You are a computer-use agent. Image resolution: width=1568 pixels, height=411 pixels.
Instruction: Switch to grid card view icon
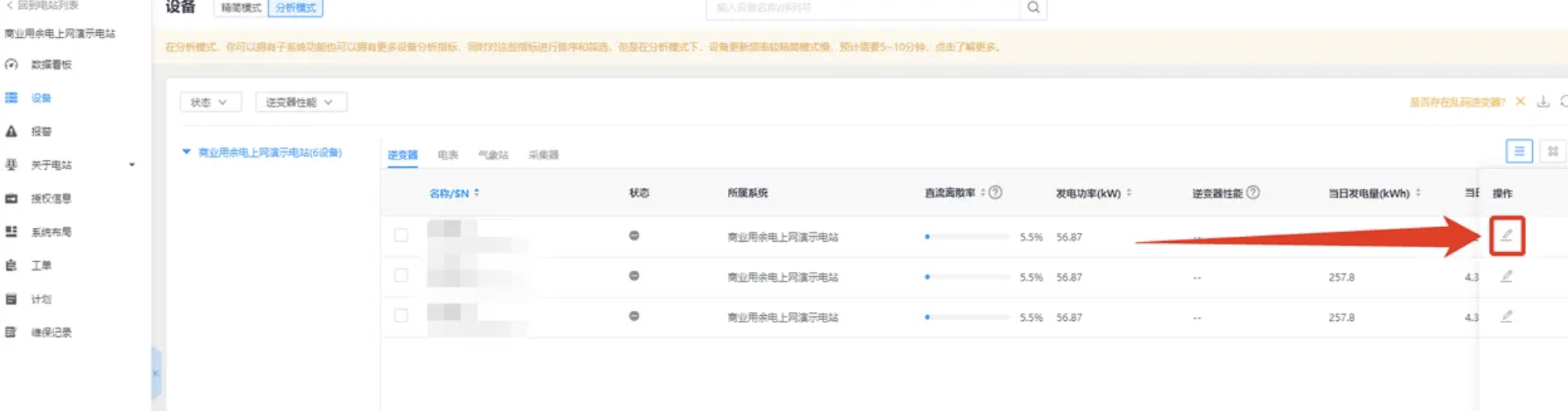tap(1553, 151)
